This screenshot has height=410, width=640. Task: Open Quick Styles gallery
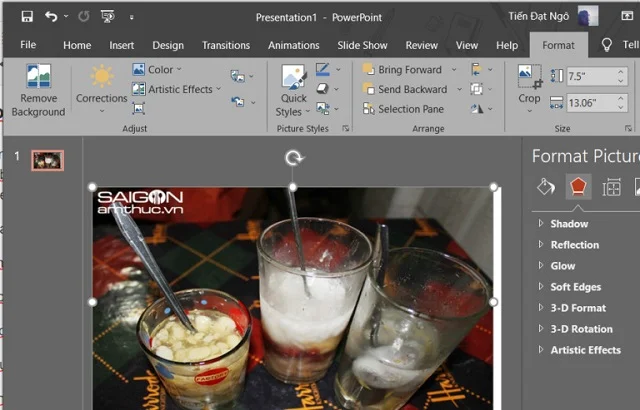[293, 90]
